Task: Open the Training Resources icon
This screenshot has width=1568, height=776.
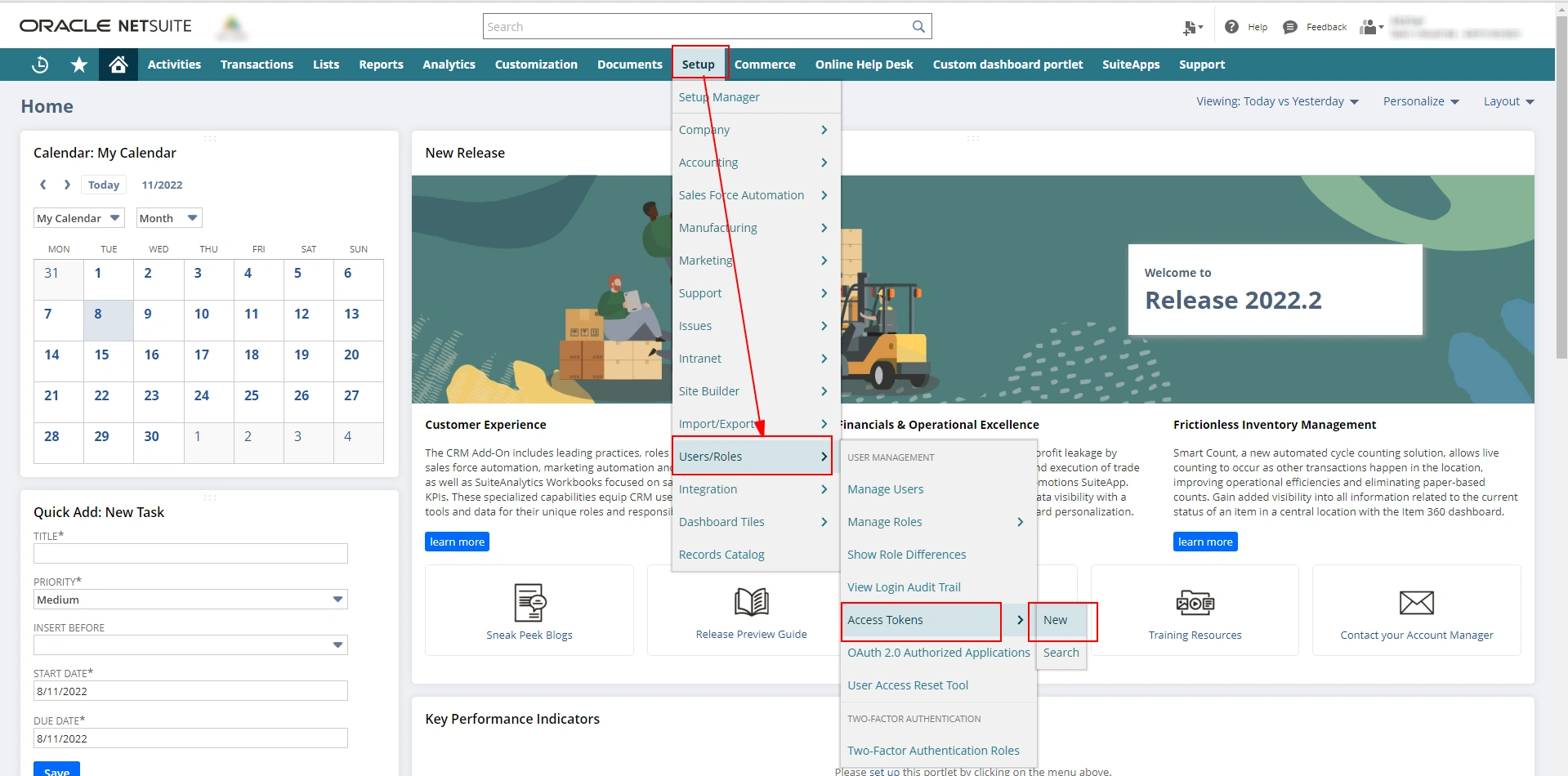Action: (1195, 604)
